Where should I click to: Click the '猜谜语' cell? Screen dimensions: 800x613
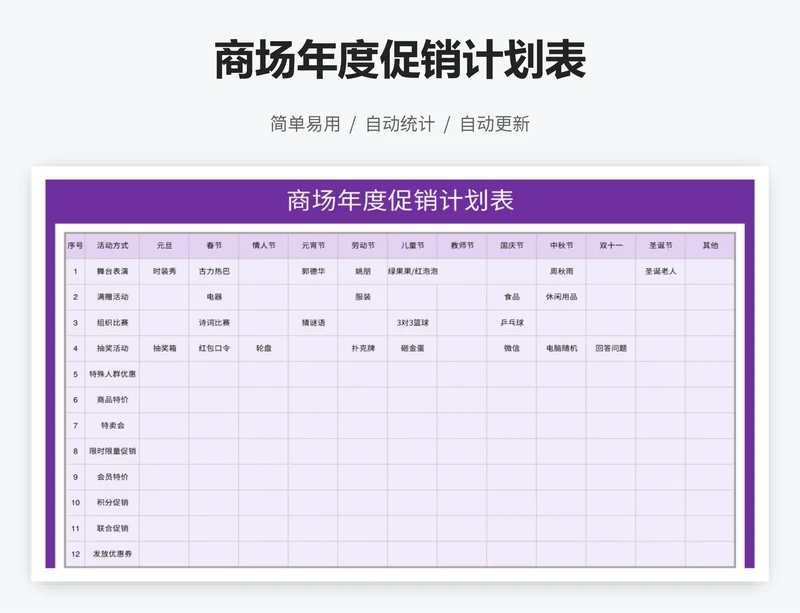pos(313,323)
